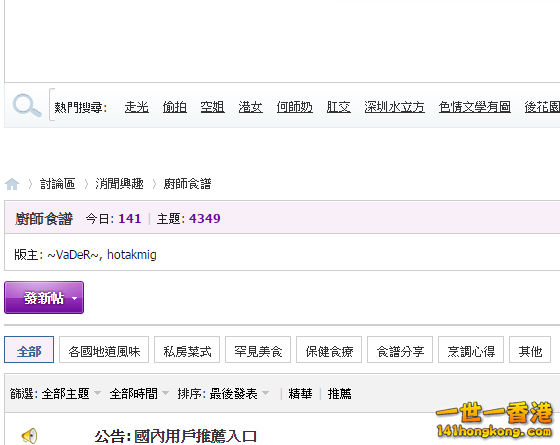
Task: Click the announcement speaker icon
Action: [x=29, y=436]
